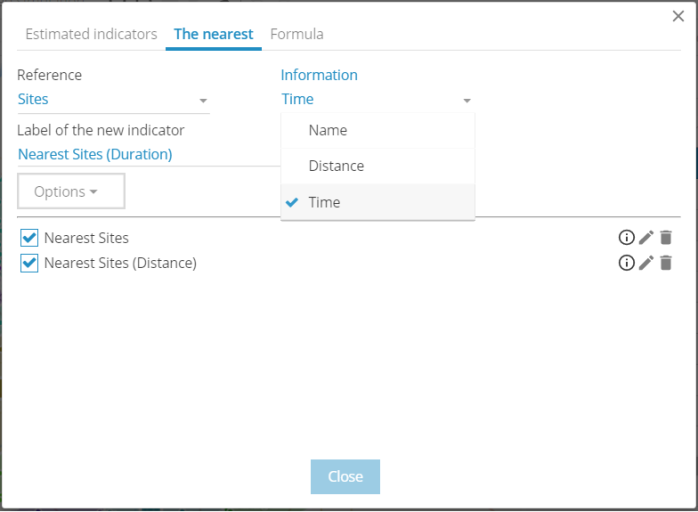Focus the new indicator label field

coord(149,154)
